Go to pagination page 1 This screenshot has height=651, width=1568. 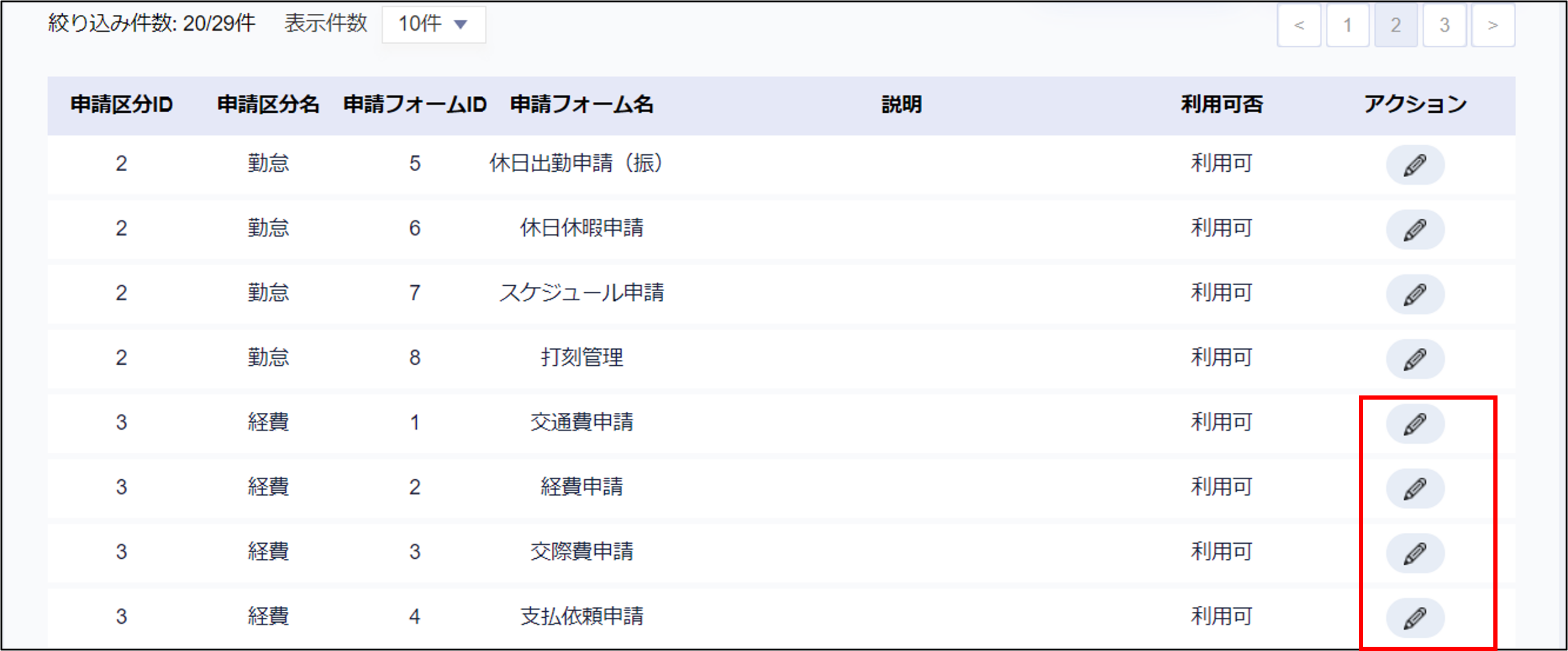[1347, 25]
